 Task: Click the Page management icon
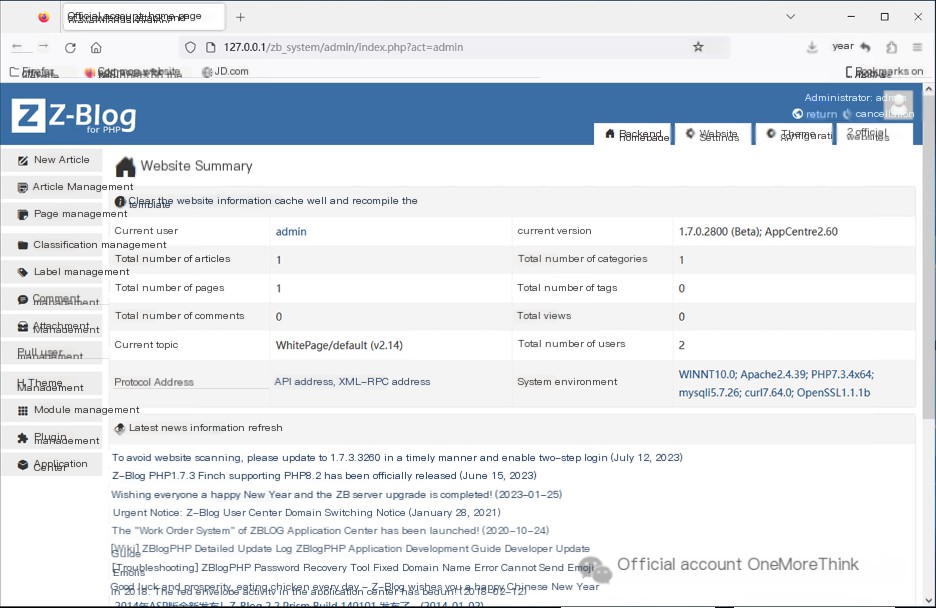(x=23, y=214)
